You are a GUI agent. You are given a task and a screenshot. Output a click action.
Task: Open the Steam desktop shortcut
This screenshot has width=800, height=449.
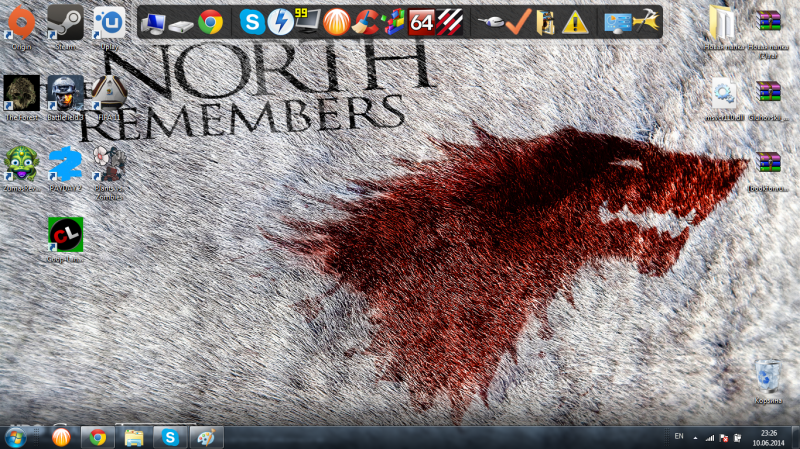point(65,28)
